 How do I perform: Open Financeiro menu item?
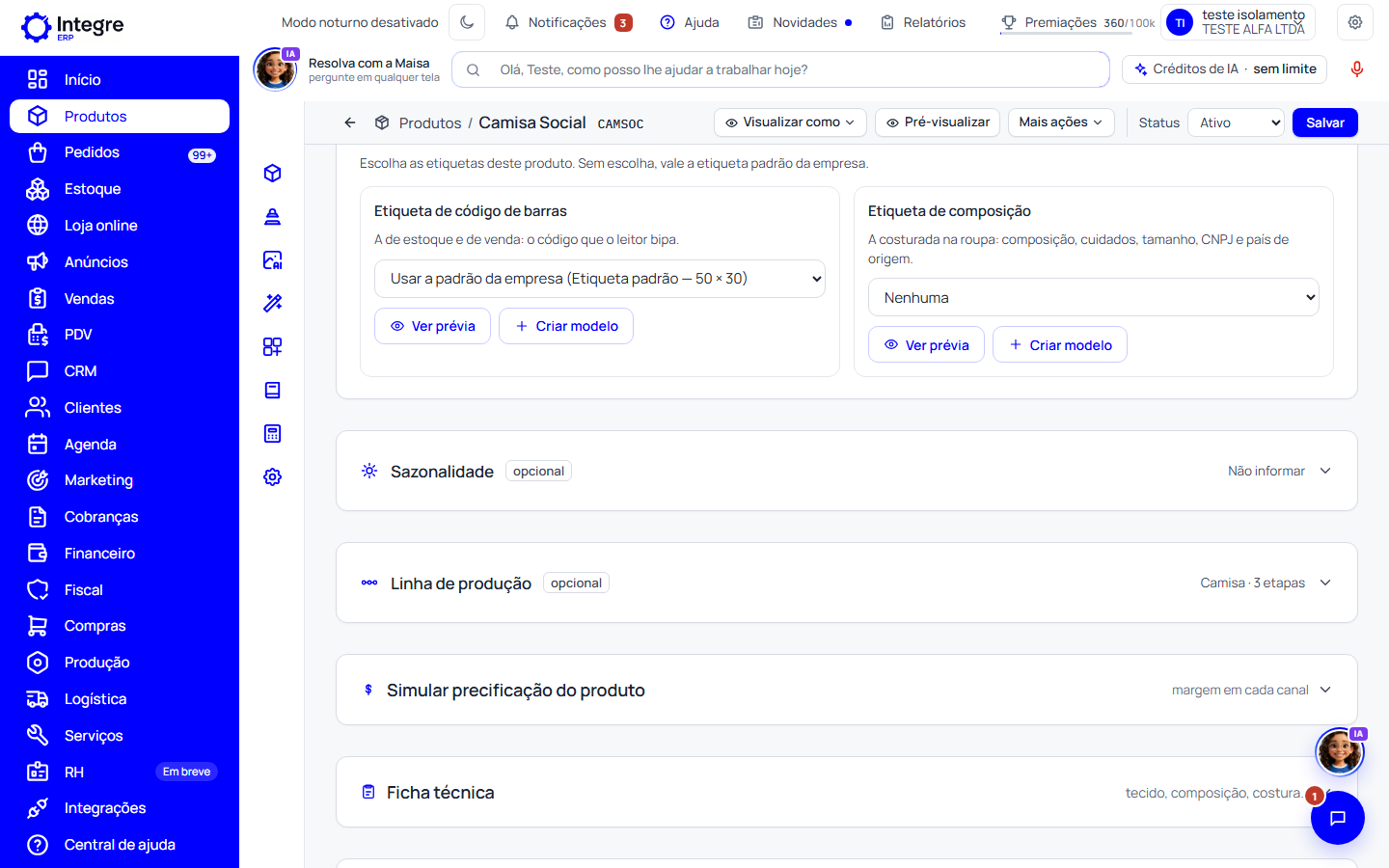120,554
